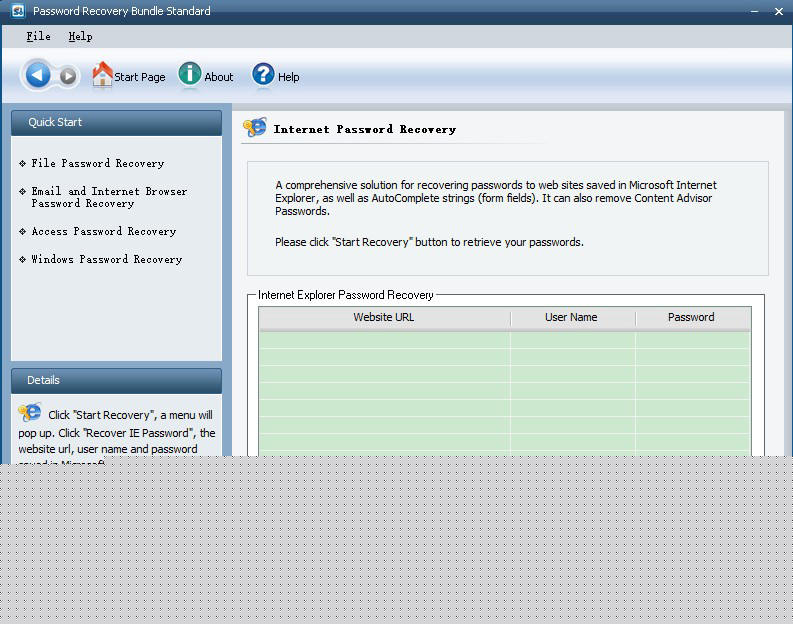Open Email and Internet Browser Password Recovery

coord(109,197)
